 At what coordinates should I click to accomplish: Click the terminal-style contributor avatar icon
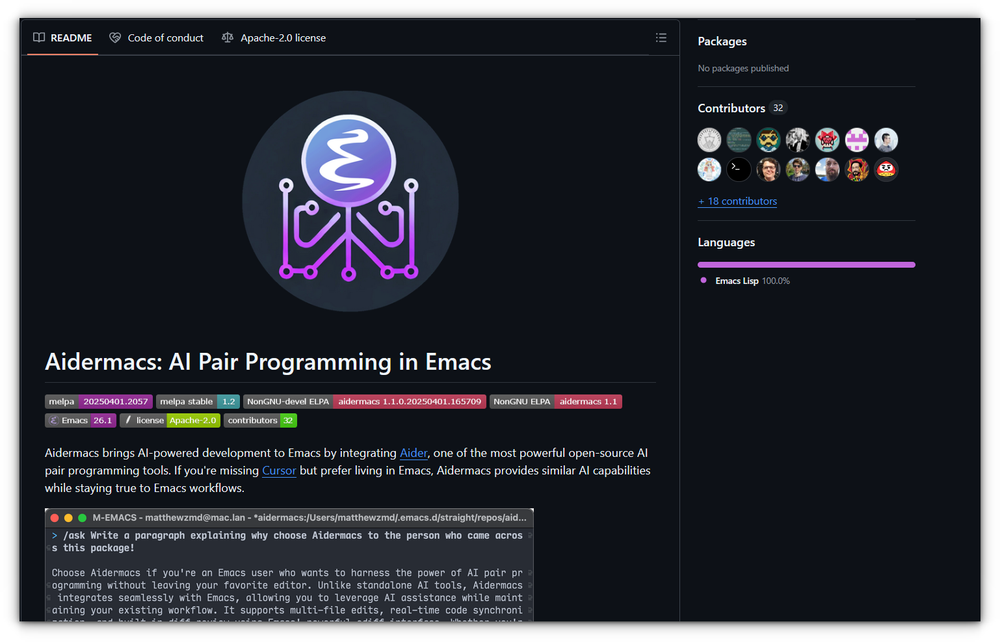point(738,169)
